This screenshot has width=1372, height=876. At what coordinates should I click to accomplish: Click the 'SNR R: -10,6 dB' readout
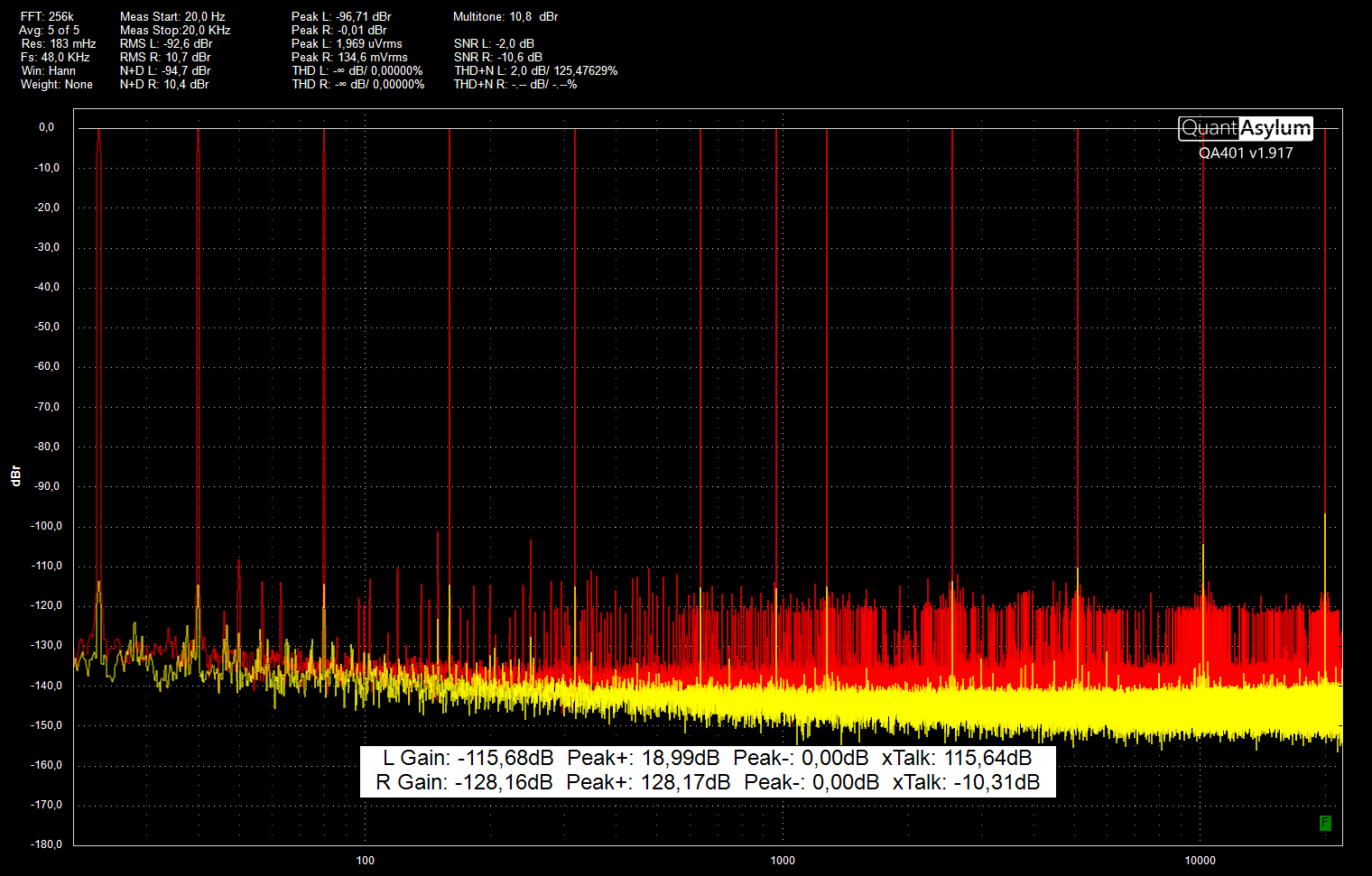(497, 57)
